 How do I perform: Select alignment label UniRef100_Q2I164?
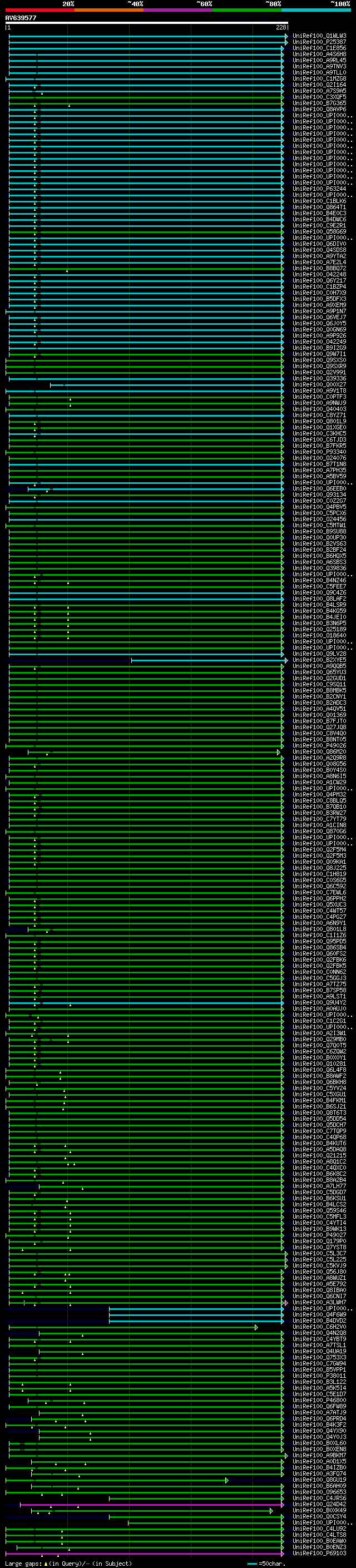tap(319, 85)
